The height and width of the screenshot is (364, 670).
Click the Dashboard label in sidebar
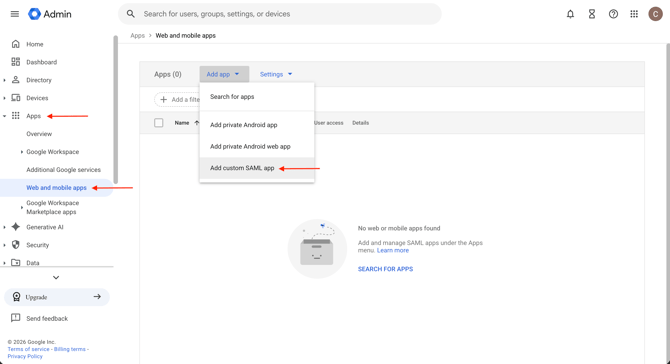tap(41, 62)
